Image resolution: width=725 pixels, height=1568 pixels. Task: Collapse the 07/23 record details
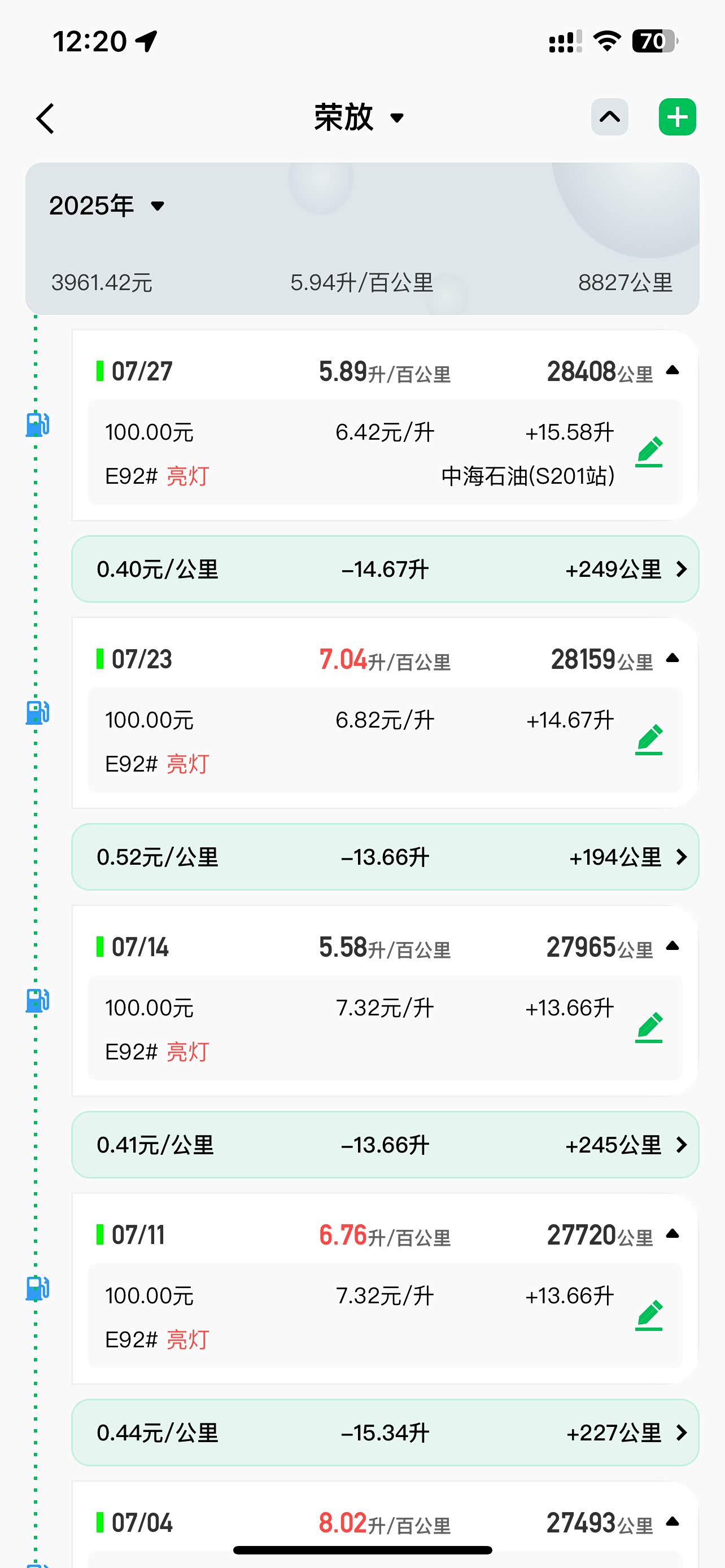pos(672,658)
